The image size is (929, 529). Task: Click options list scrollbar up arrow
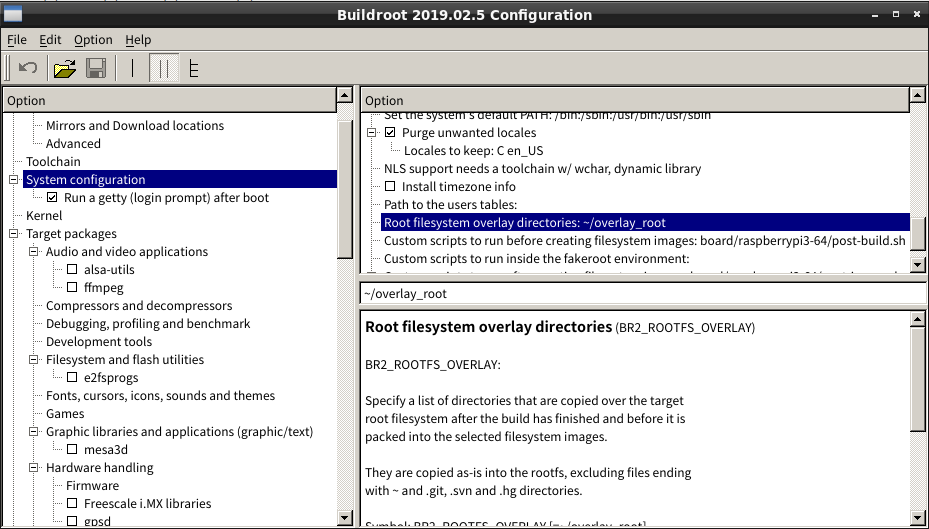917,95
